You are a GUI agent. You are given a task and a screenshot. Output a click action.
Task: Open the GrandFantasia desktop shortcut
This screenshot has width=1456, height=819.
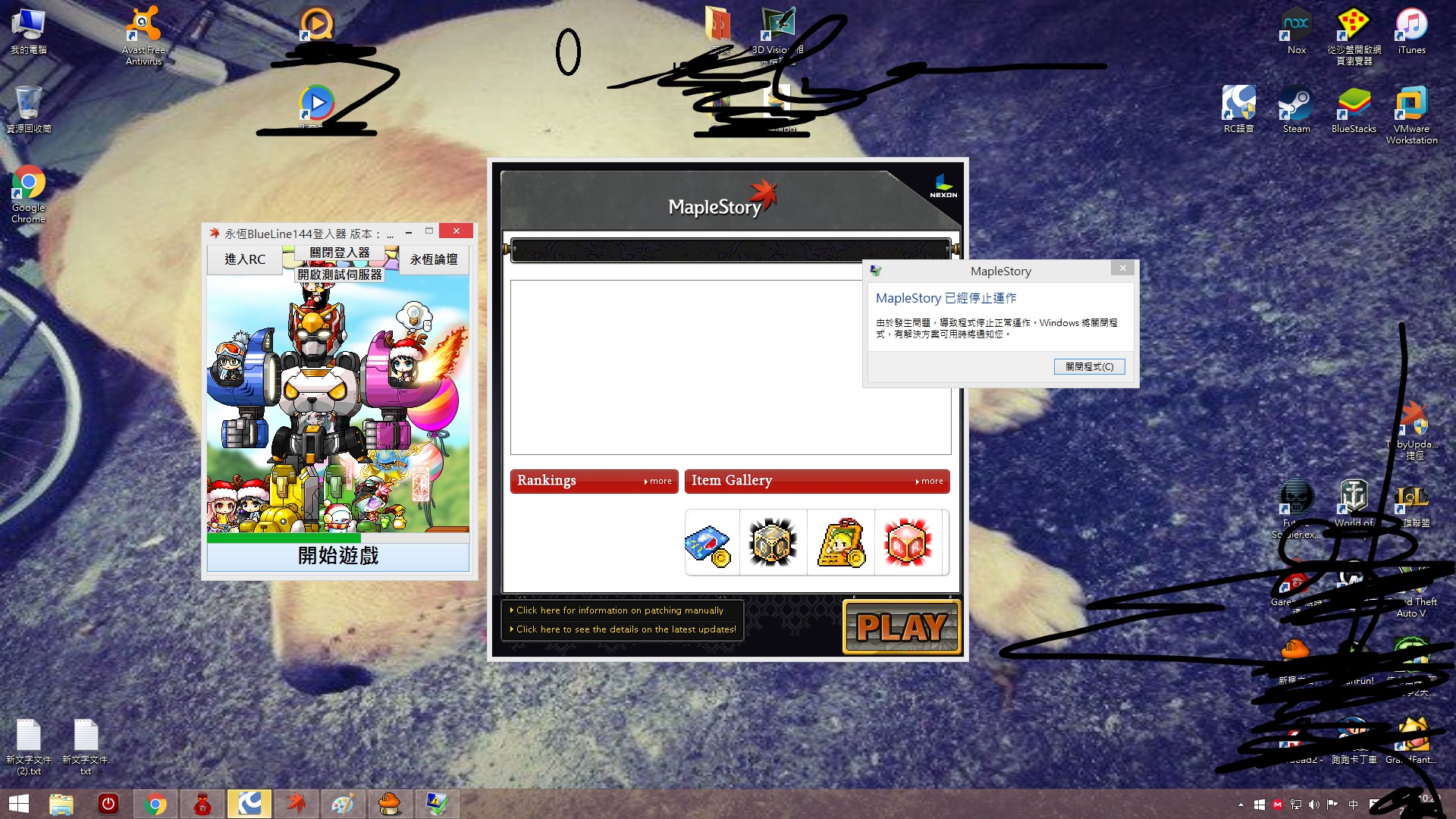coord(1411,740)
